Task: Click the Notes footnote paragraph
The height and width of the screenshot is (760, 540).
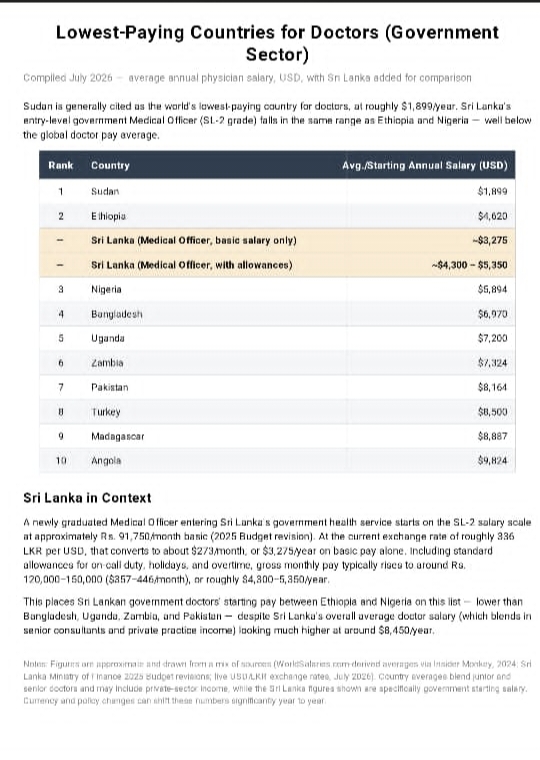Action: point(276,682)
